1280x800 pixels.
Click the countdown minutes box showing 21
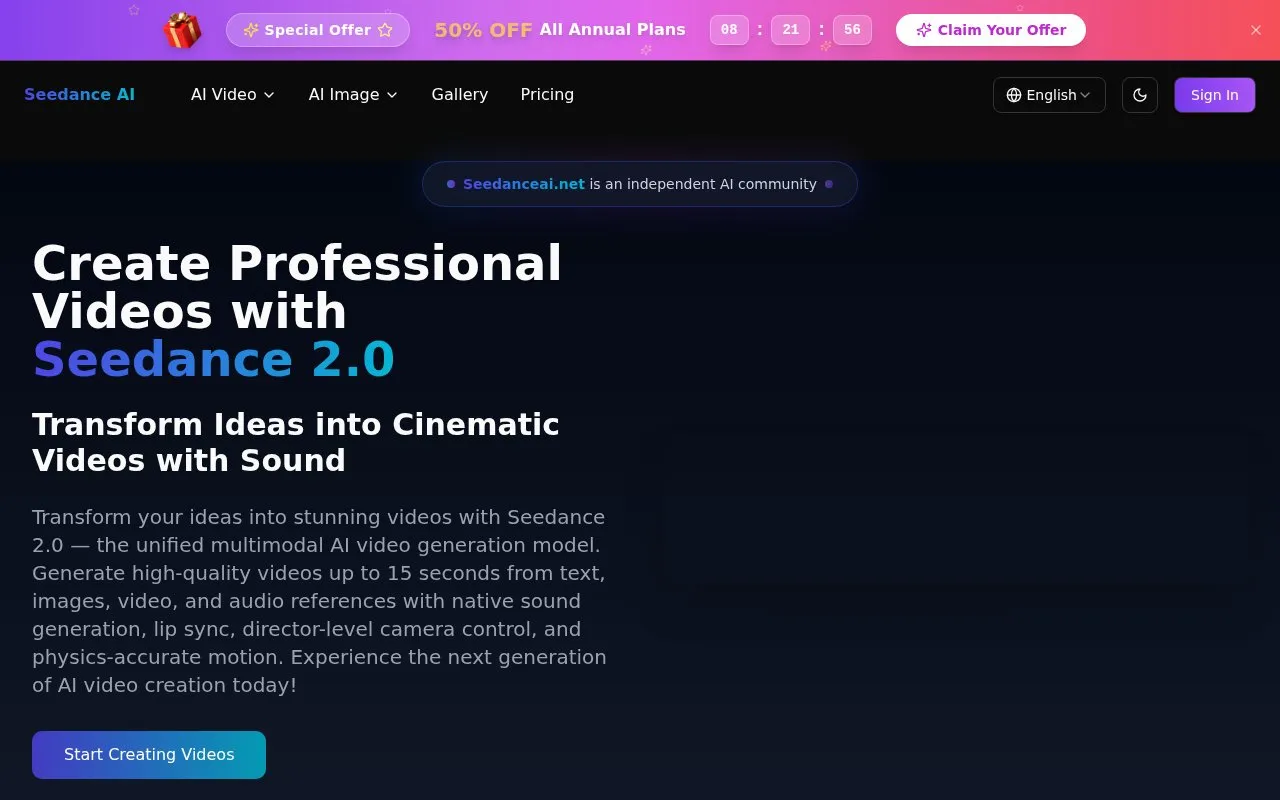click(790, 30)
